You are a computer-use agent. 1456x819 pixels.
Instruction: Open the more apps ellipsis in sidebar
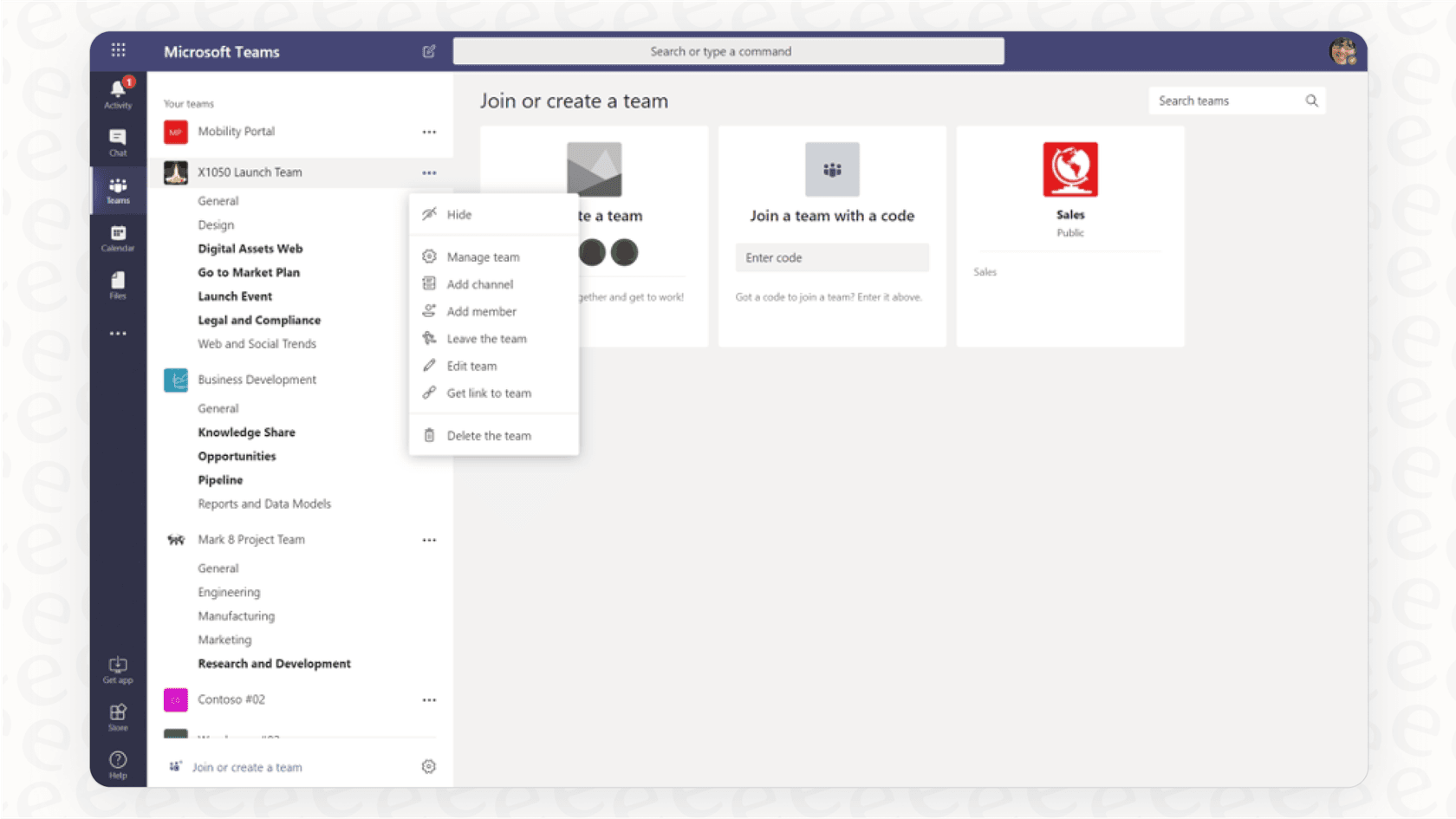(118, 333)
